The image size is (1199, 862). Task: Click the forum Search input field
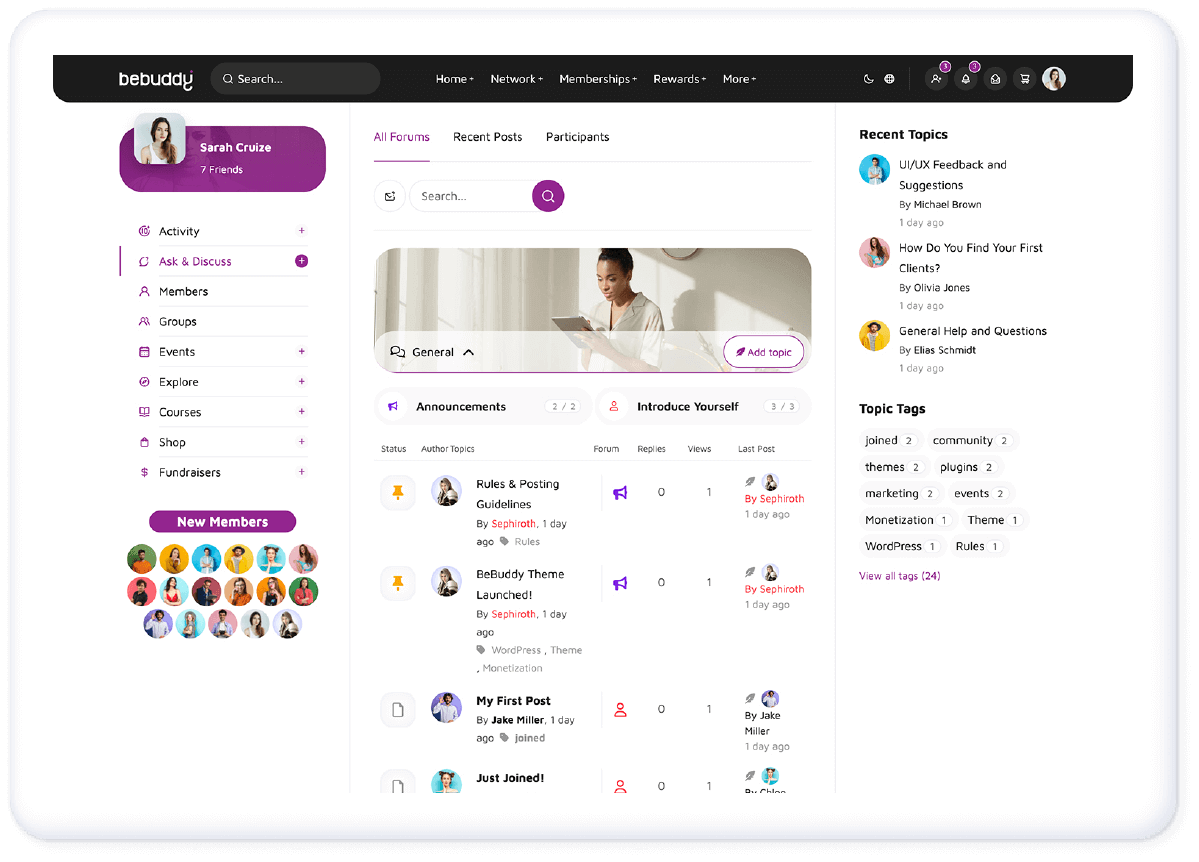point(470,196)
